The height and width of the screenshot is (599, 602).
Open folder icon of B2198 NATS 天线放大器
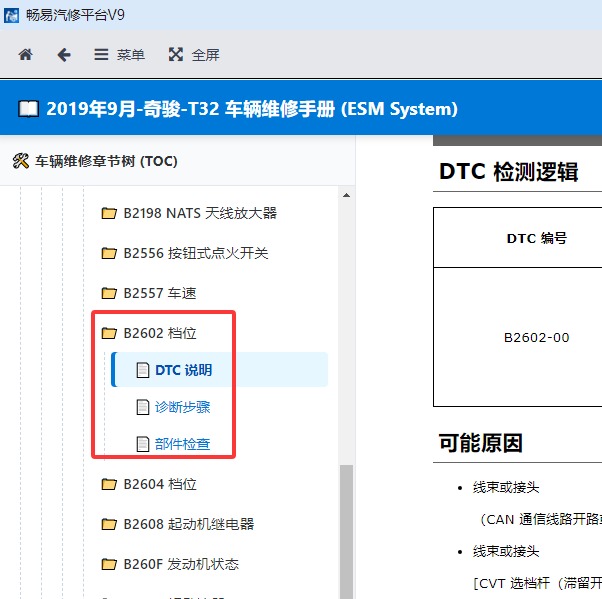[109, 213]
